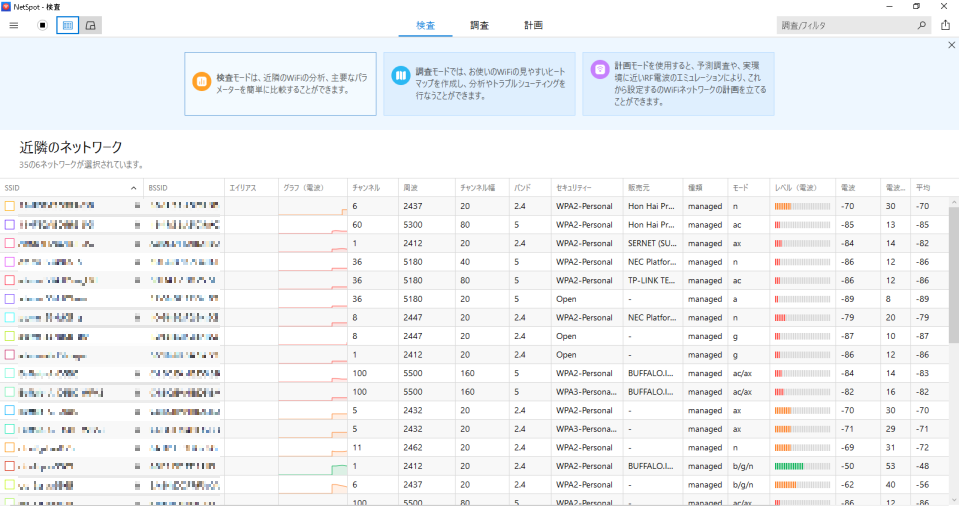Sort by the チャンネル column header
The image size is (962, 506).
[372, 188]
